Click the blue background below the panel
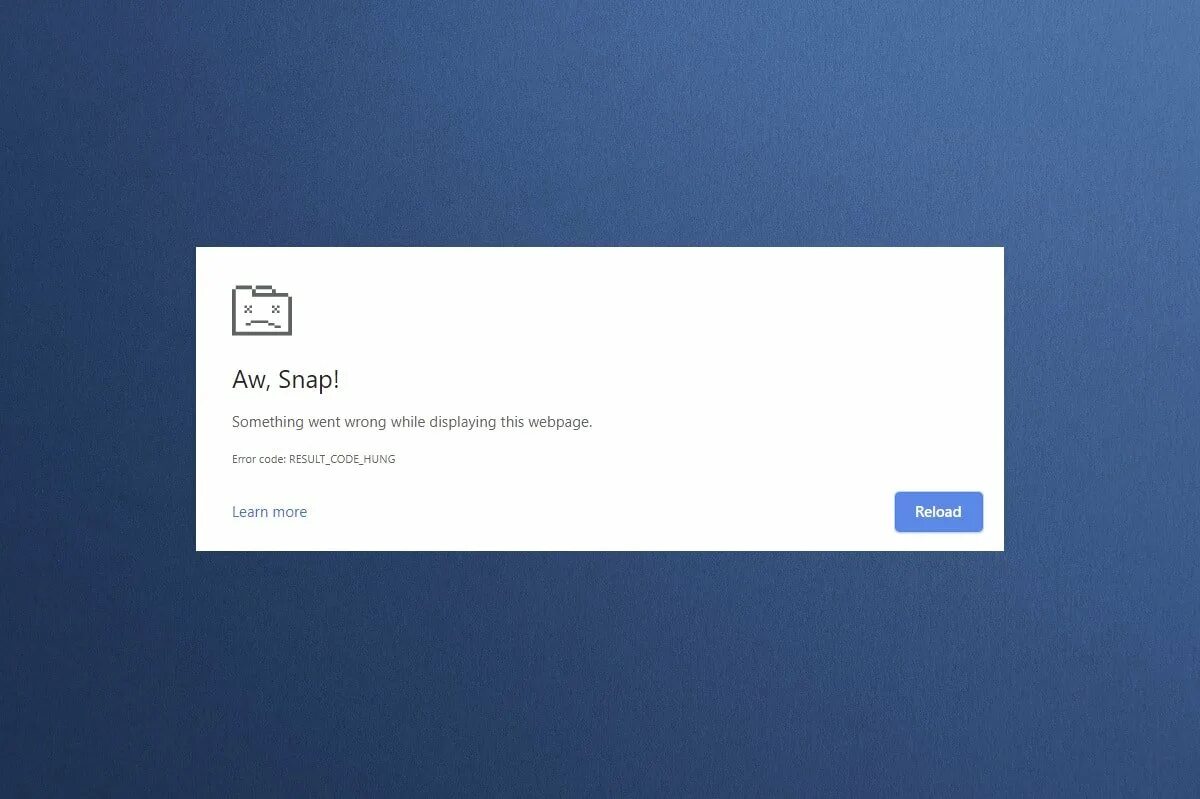This screenshot has width=1200, height=799. pos(600,675)
